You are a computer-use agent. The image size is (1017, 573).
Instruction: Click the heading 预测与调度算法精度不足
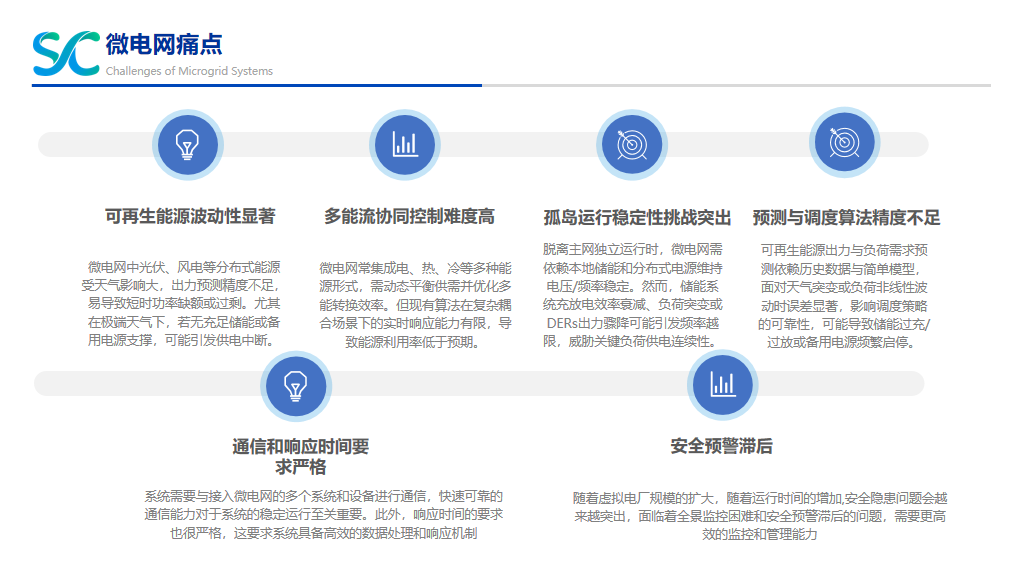(846, 218)
